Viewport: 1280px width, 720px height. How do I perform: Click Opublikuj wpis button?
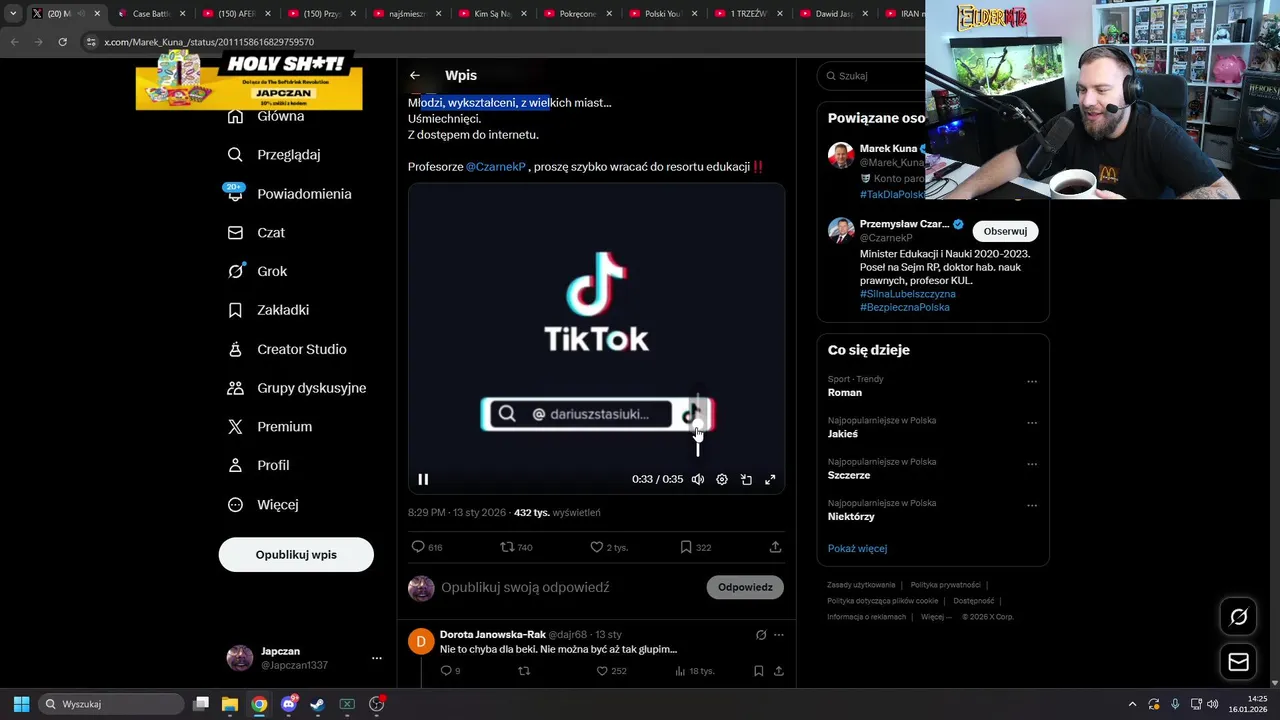coord(296,554)
